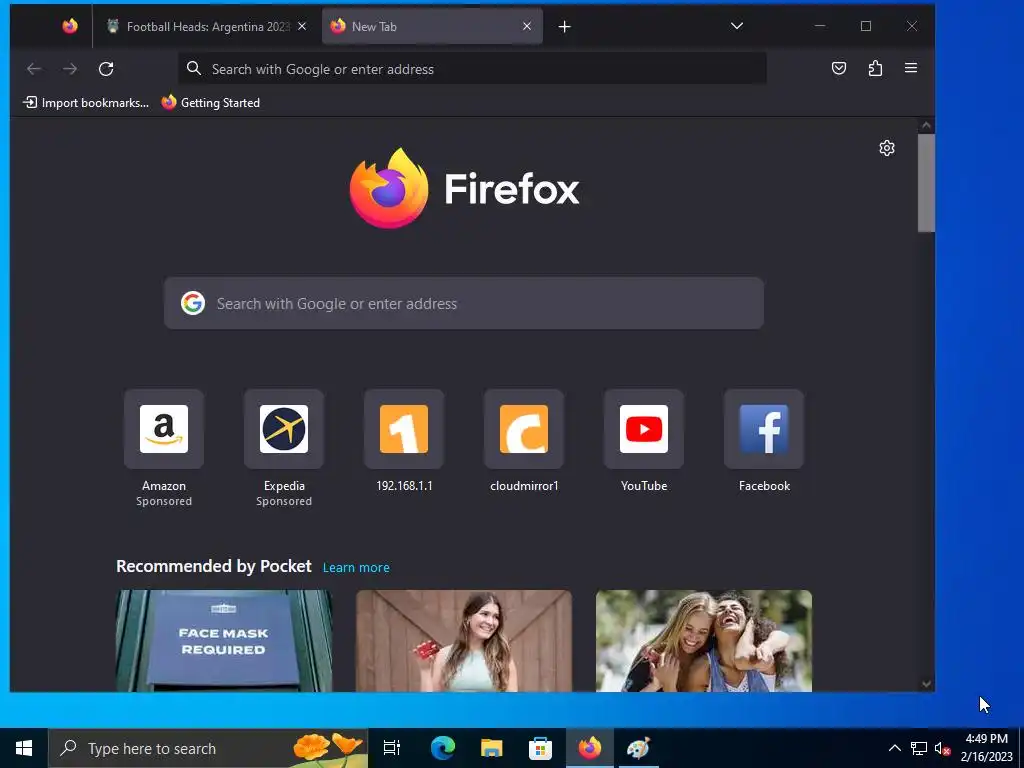Screen dimensions: 1024x768
Task: Open the network tray icon
Action: coord(919,748)
